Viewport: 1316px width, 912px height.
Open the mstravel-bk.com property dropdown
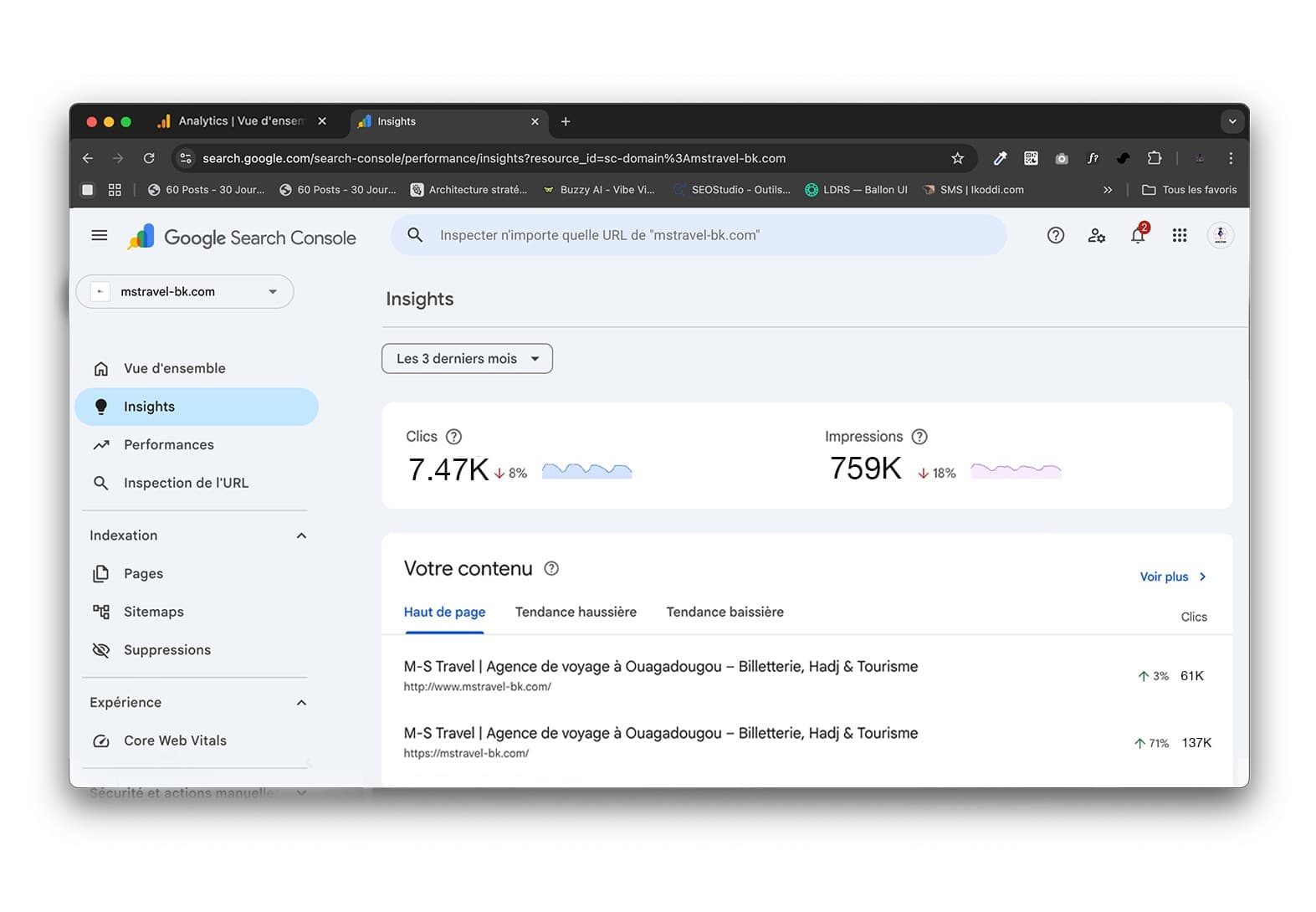click(x=185, y=292)
